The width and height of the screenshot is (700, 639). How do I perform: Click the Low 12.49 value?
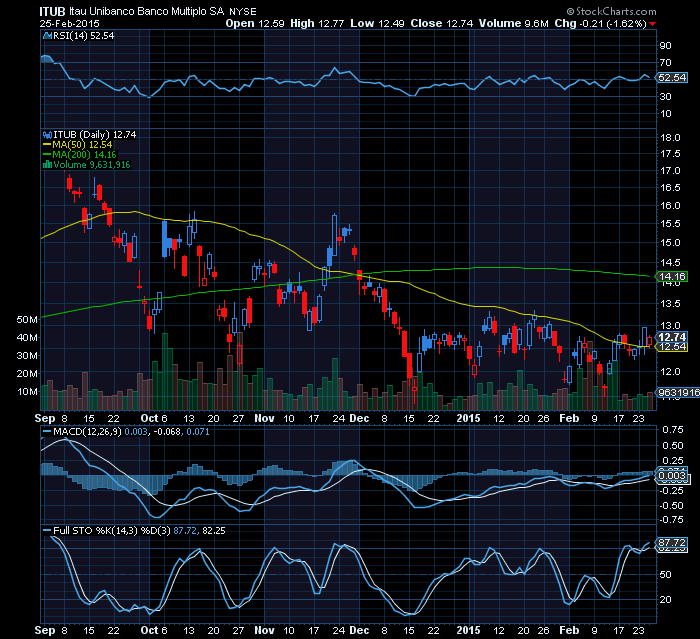(377, 23)
